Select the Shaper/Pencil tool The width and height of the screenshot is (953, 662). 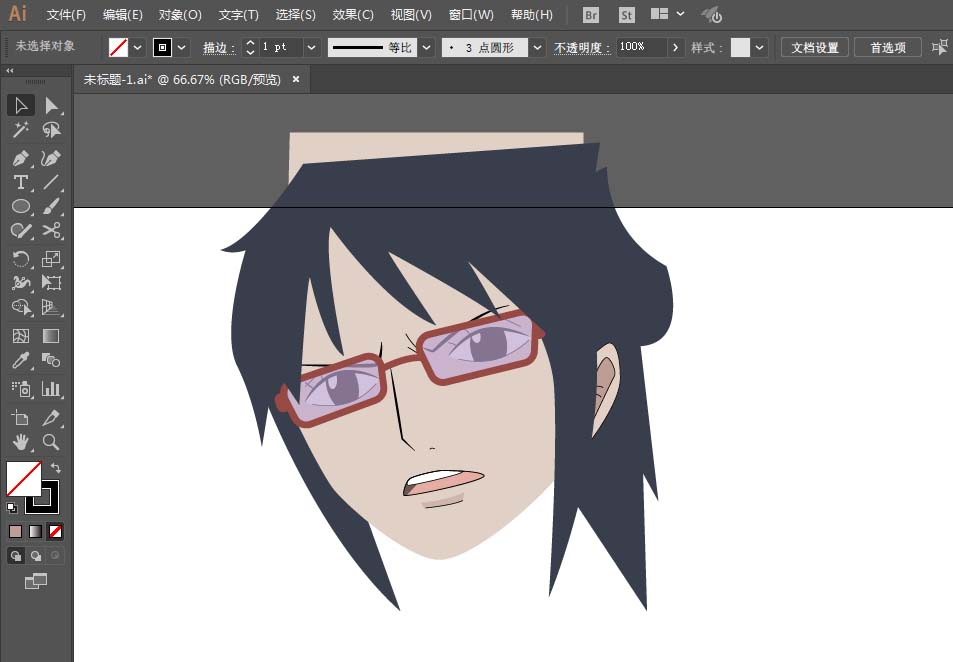coord(21,230)
